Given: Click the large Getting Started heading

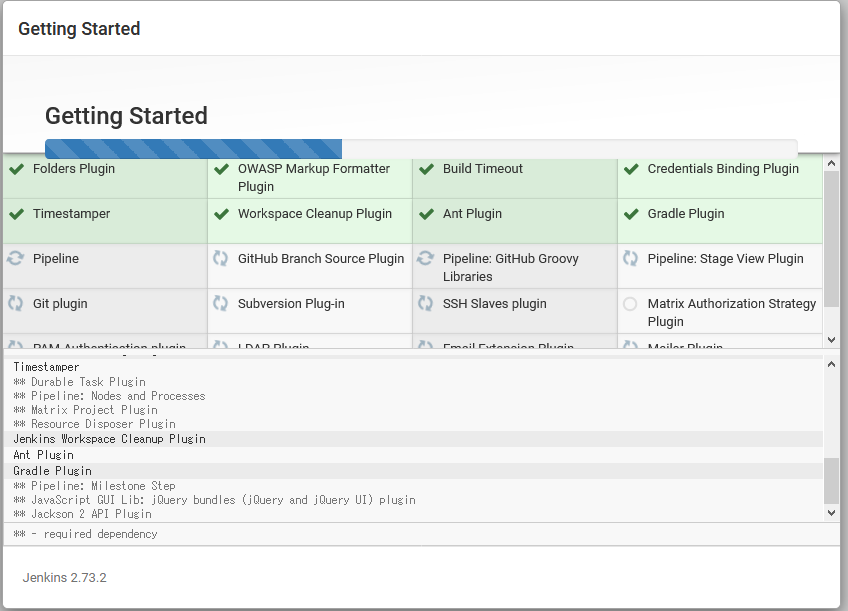Looking at the screenshot, I should tap(126, 116).
